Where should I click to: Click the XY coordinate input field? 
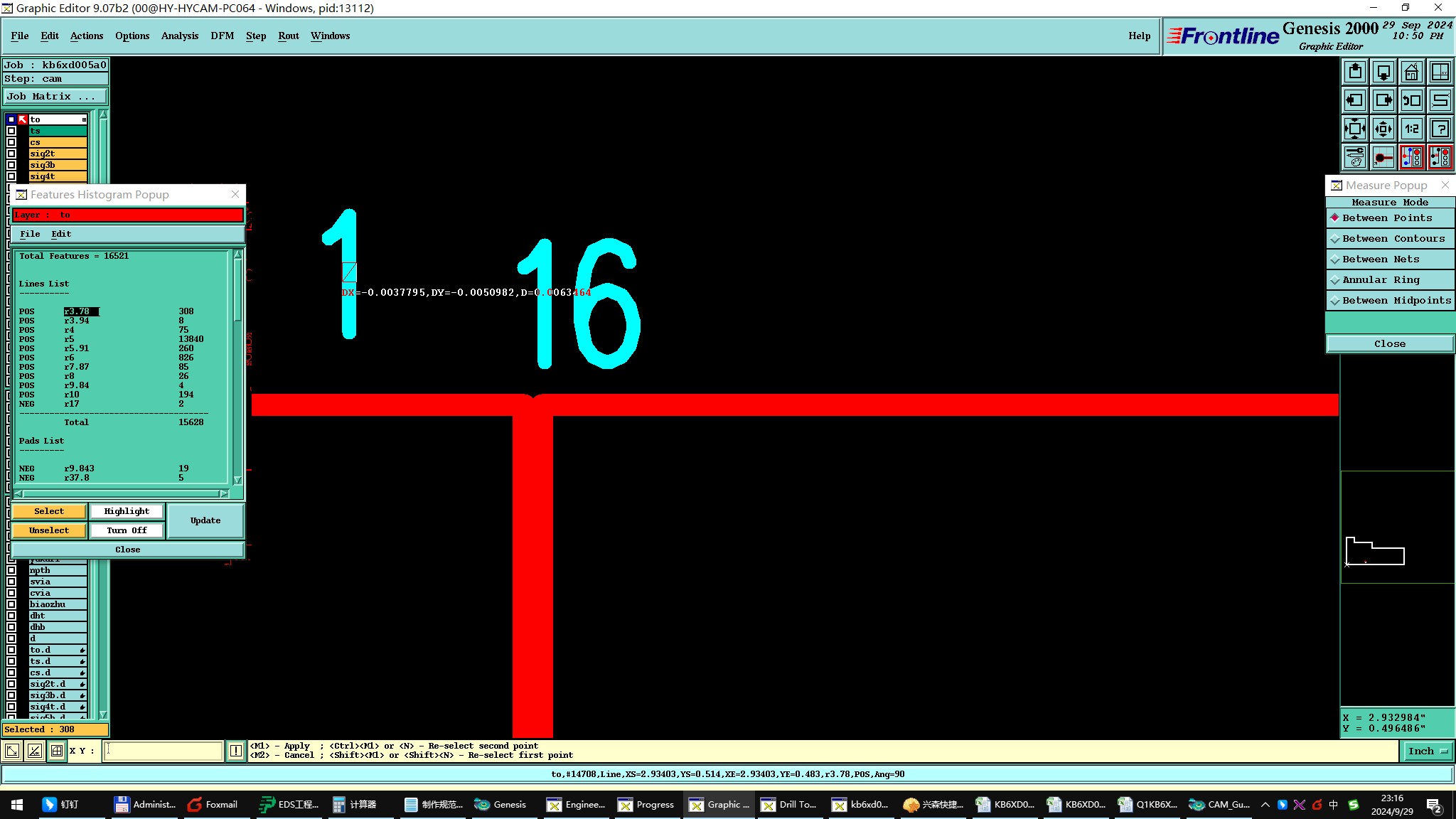click(x=164, y=751)
